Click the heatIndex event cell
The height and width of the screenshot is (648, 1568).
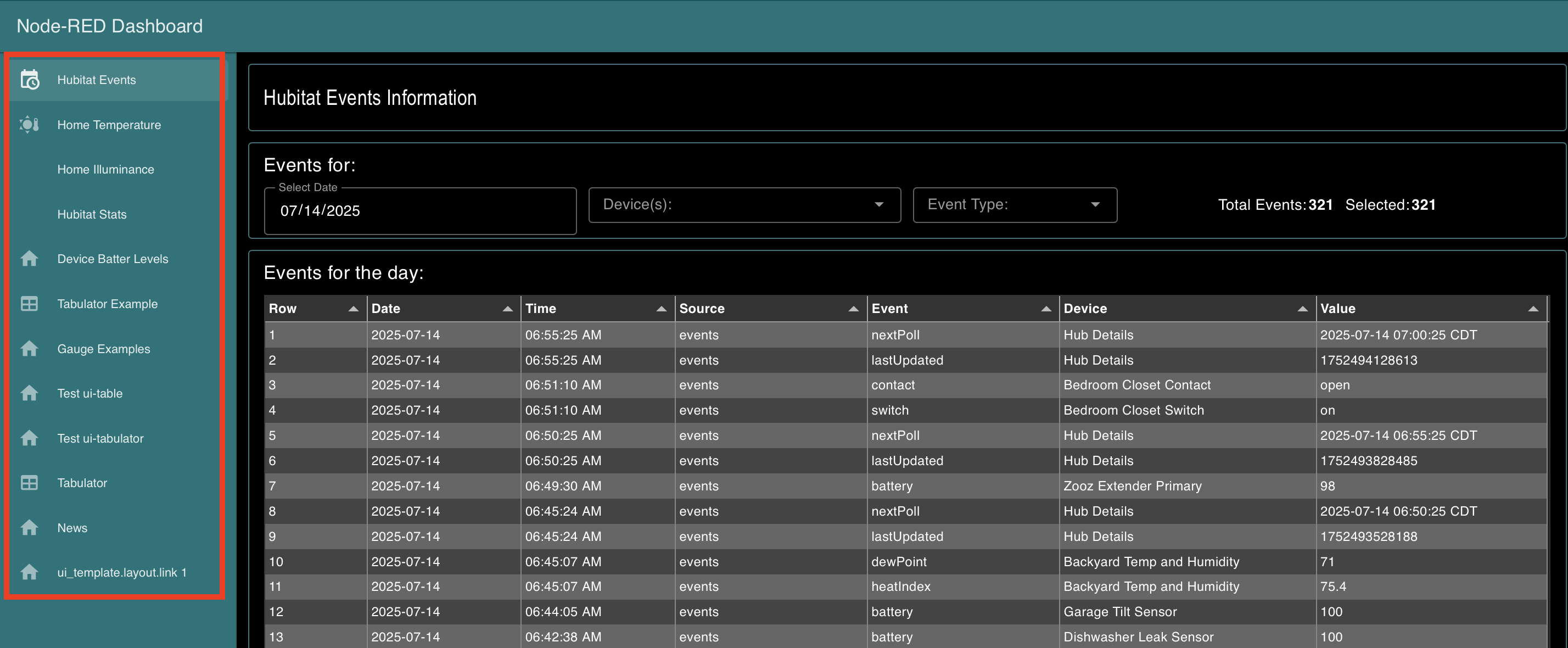(x=963, y=586)
